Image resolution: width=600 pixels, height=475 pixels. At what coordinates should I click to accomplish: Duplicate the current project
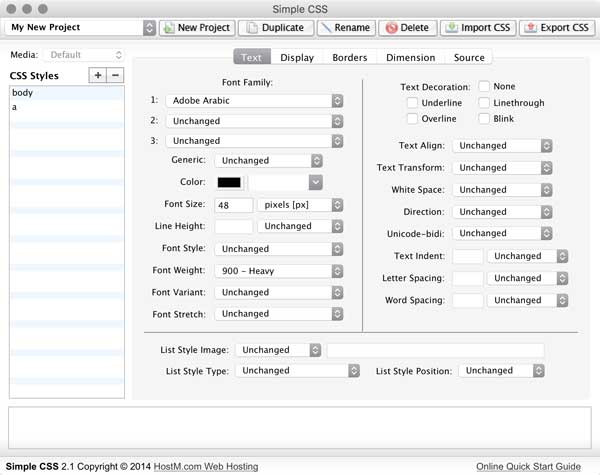coord(276,28)
